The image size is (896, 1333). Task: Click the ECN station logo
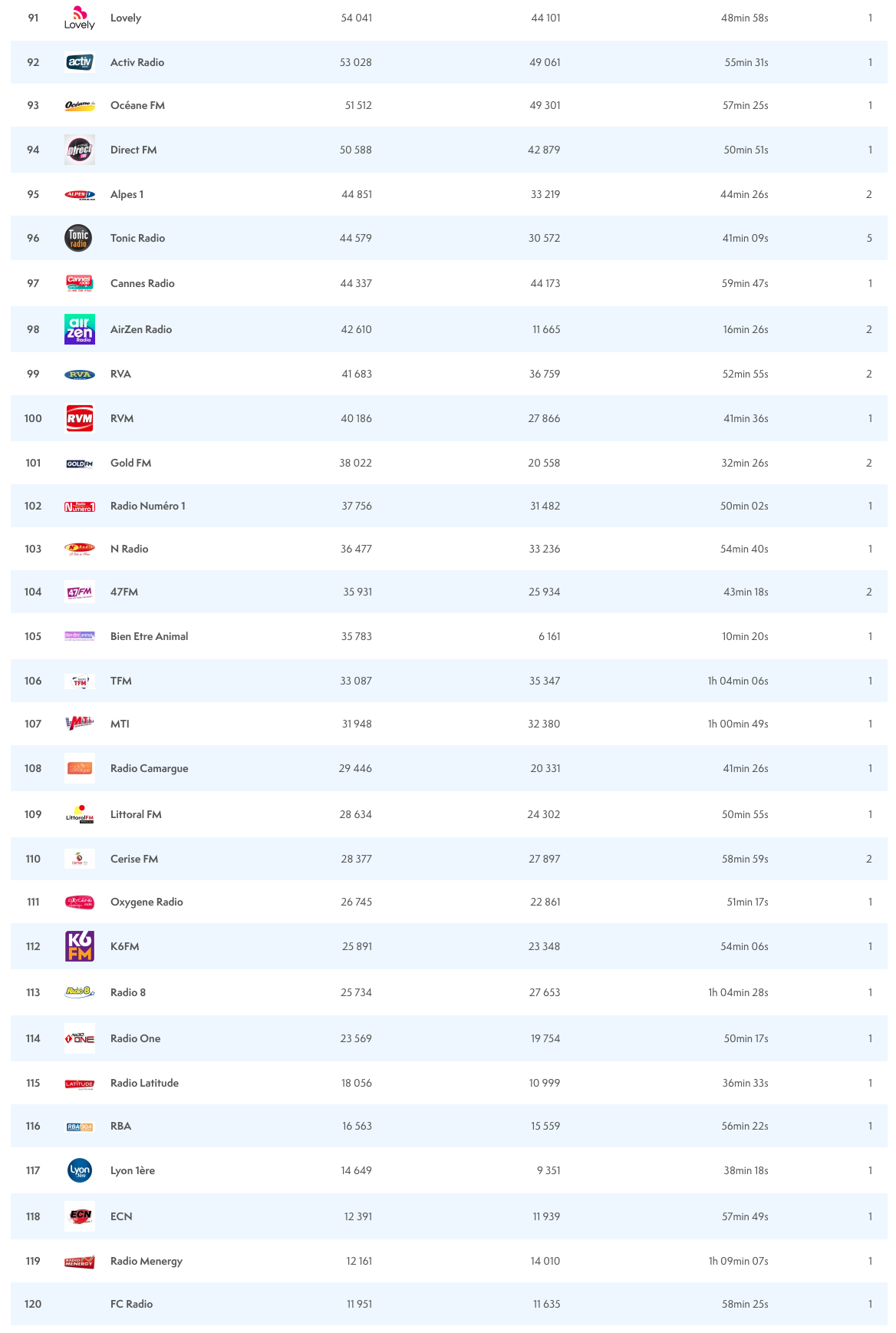click(x=80, y=1216)
